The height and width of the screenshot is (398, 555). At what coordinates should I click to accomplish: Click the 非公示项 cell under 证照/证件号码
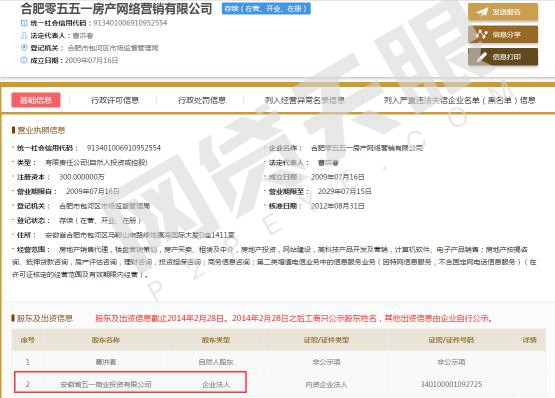(451, 362)
